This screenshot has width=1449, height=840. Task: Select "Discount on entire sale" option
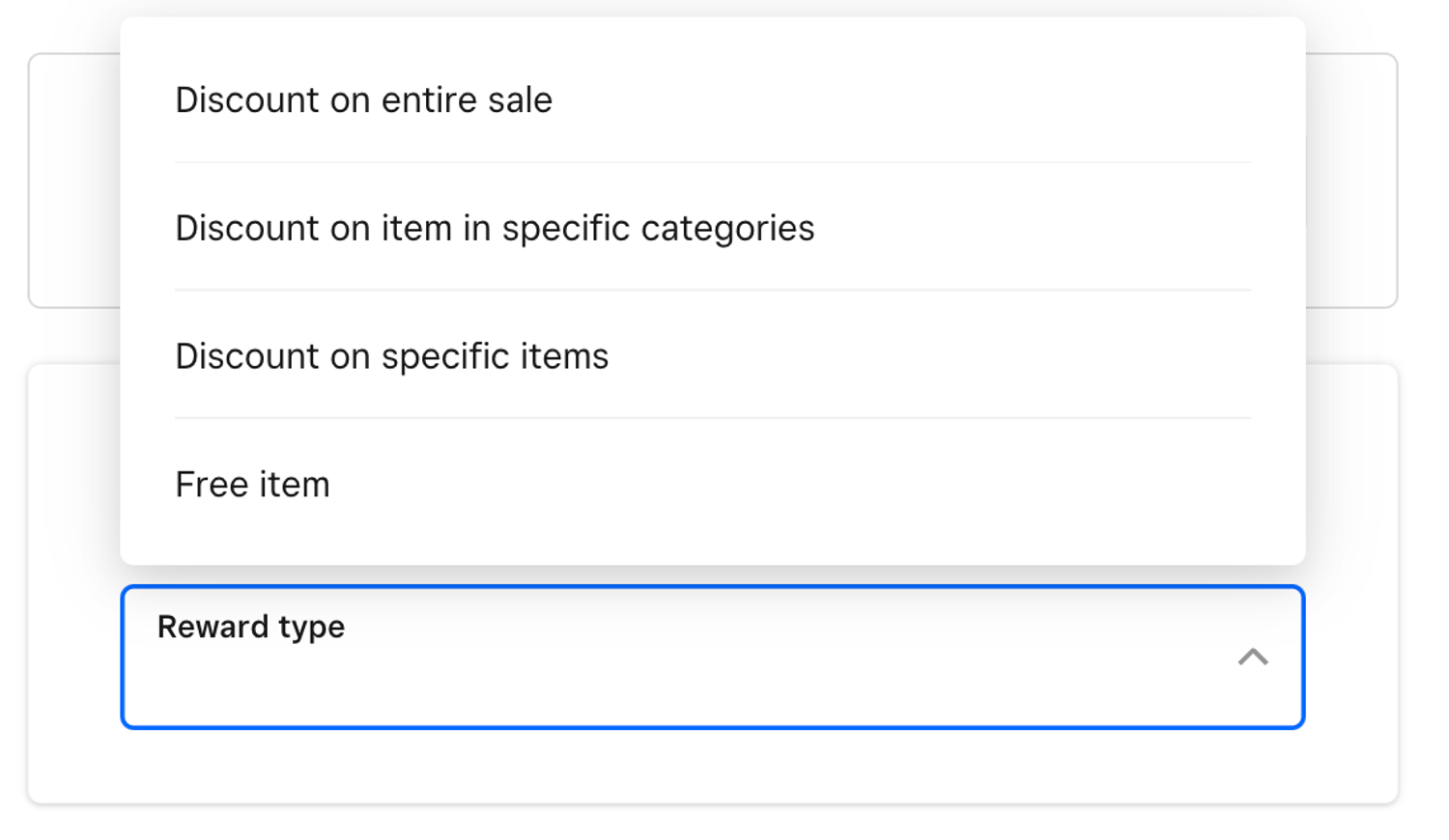363,100
